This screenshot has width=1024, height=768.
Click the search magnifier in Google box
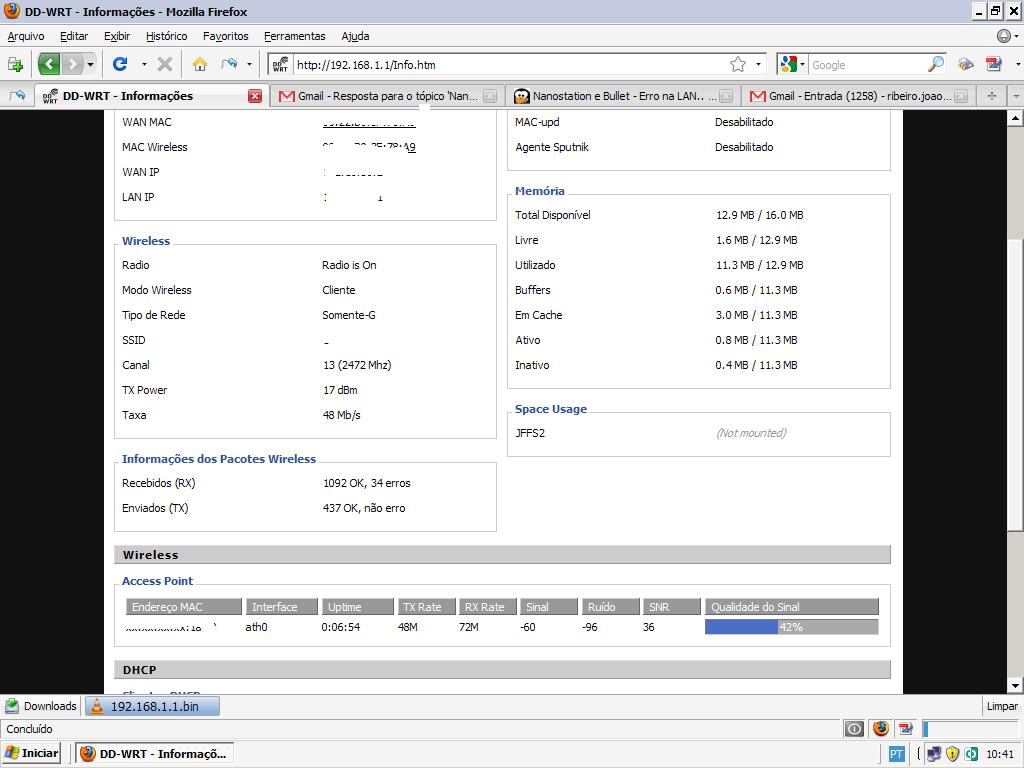[x=936, y=64]
